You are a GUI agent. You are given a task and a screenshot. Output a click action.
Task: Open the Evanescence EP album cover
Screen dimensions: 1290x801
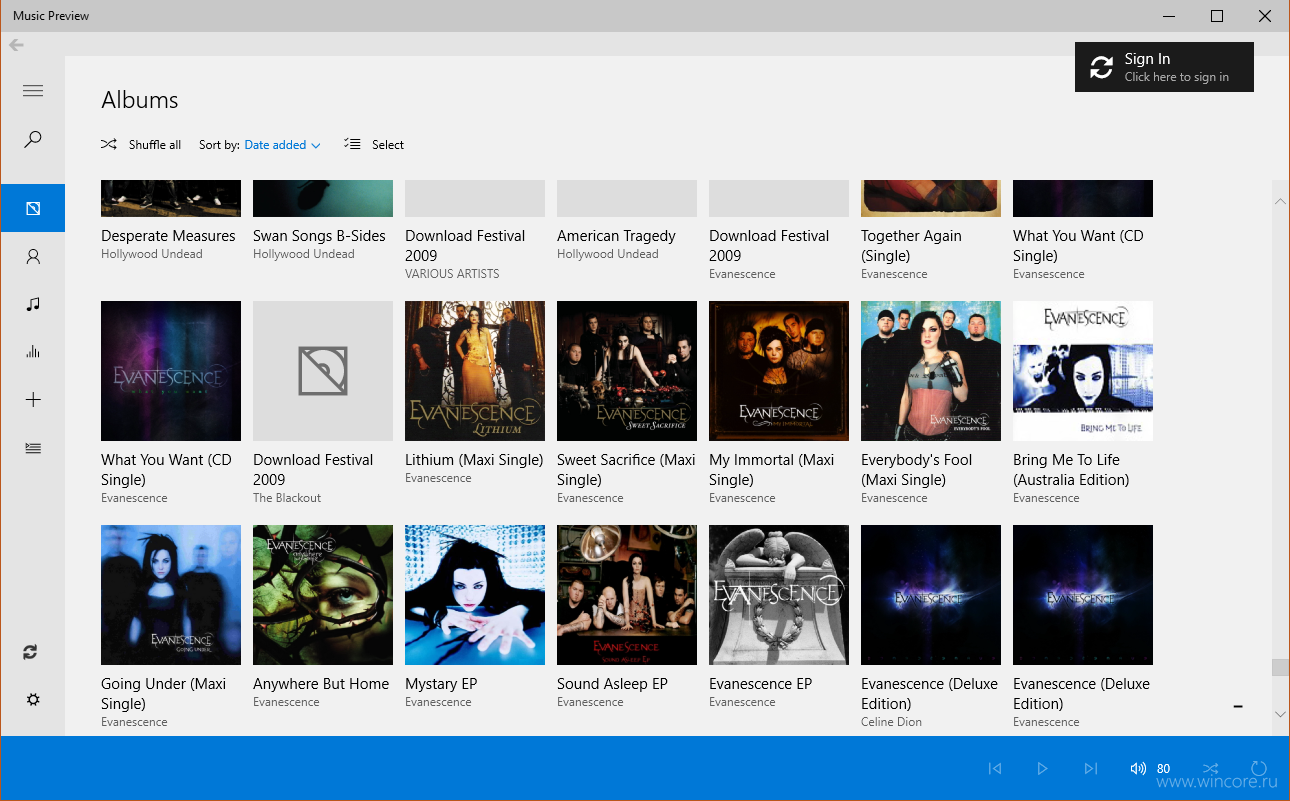779,595
